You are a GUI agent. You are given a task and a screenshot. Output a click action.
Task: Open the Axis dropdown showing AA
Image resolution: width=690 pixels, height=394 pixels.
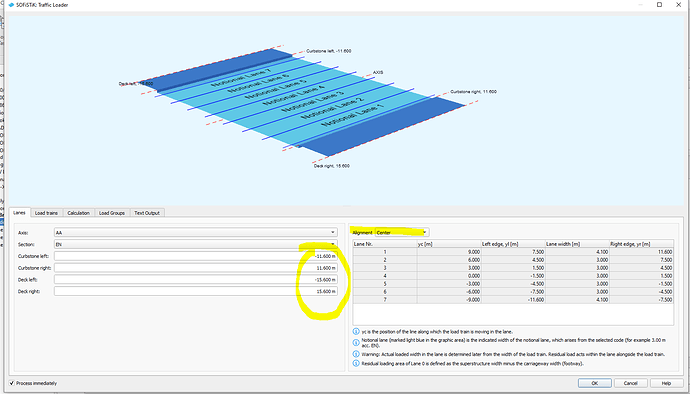pos(196,232)
